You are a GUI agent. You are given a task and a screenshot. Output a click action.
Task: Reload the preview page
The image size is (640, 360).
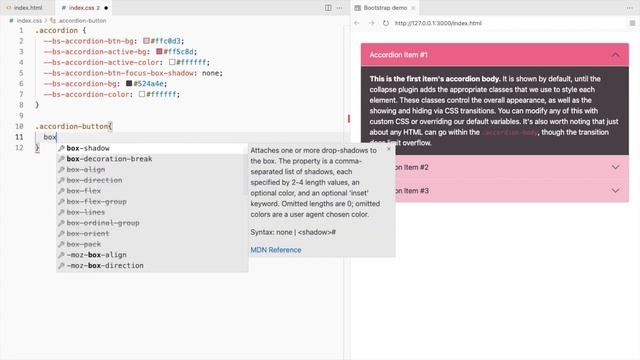click(386, 23)
